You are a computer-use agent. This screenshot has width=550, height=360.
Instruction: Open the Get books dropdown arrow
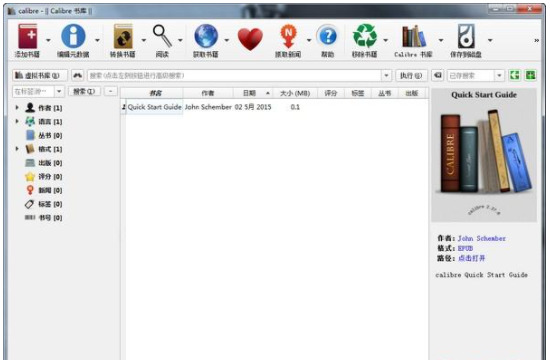coord(227,40)
